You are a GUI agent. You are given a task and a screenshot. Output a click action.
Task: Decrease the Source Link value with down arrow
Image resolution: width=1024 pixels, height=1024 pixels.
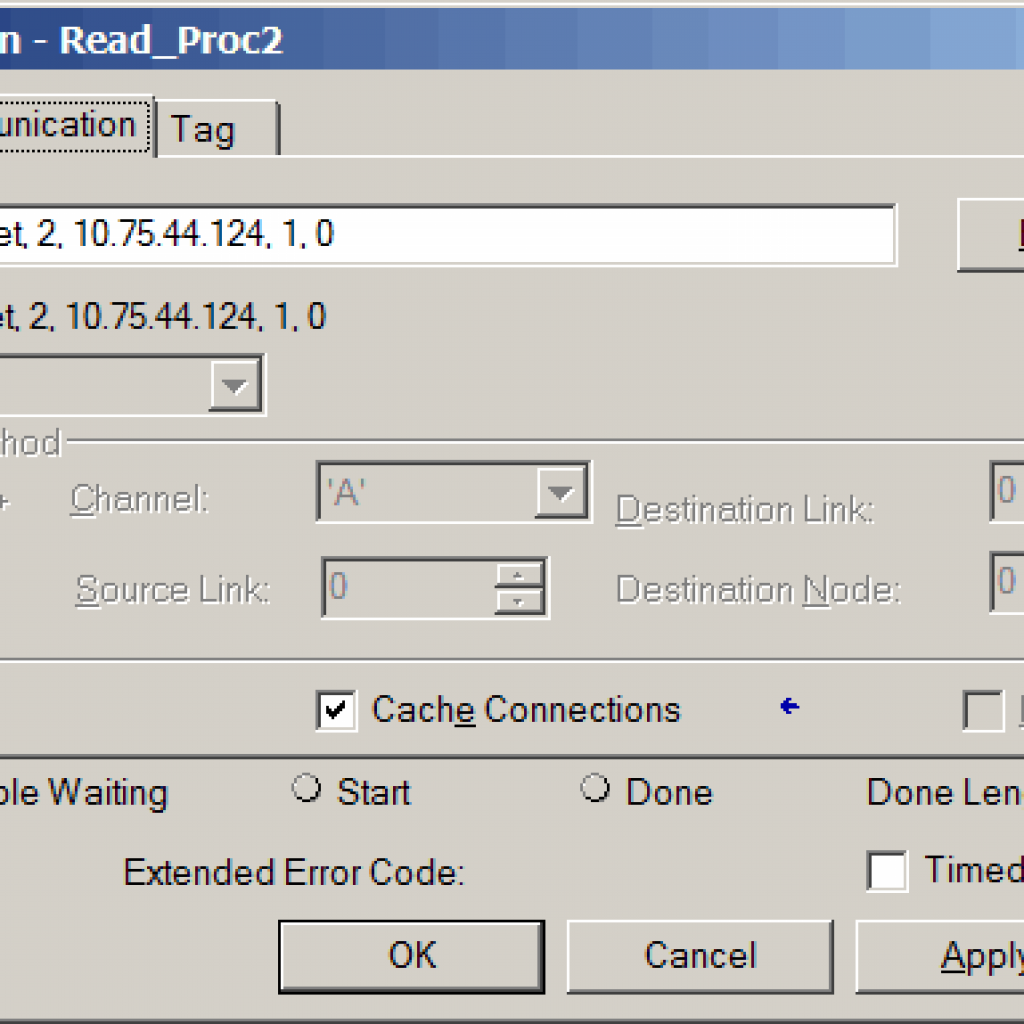coord(519,601)
